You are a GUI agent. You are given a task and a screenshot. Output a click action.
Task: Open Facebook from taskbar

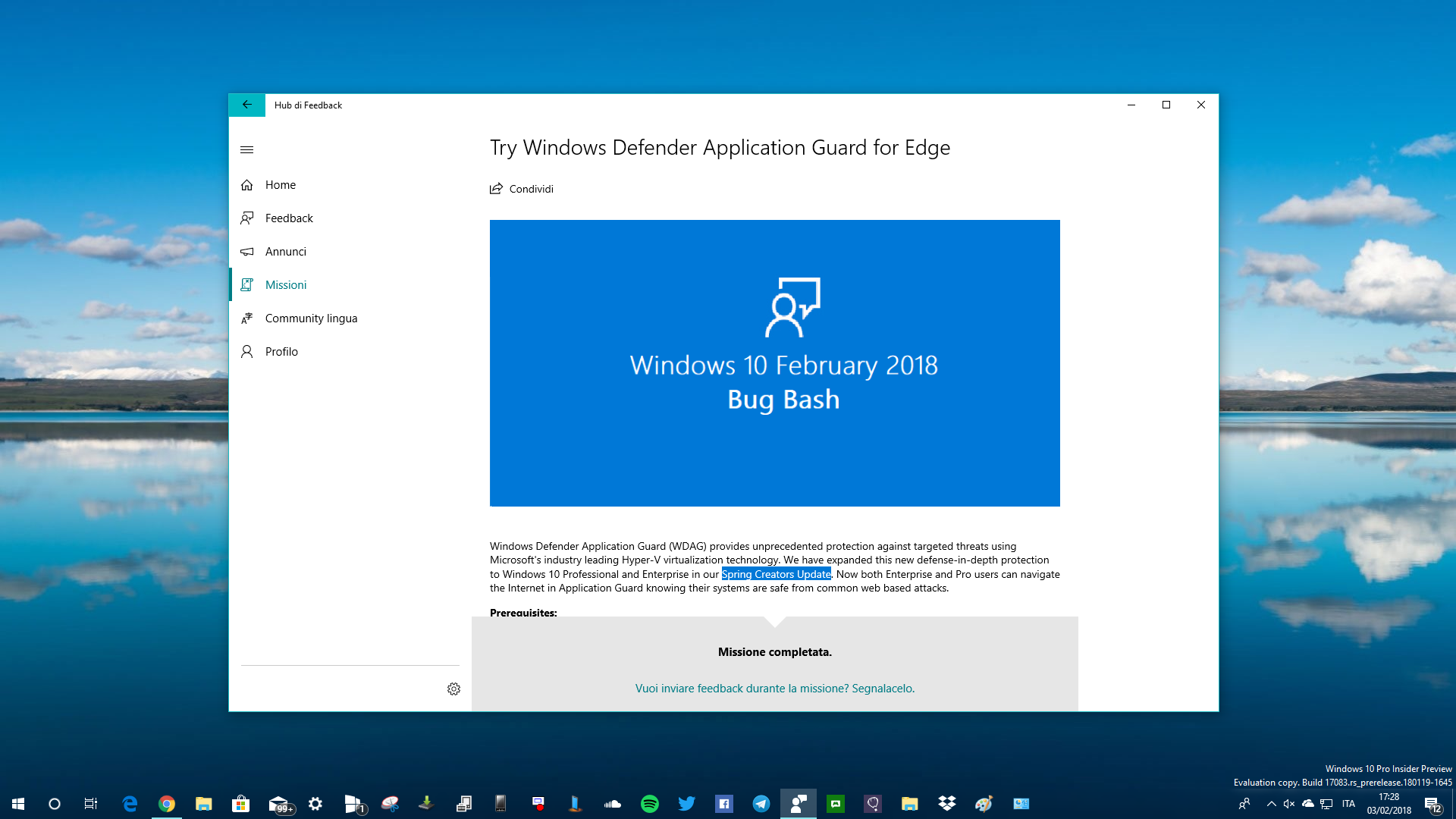click(x=724, y=804)
